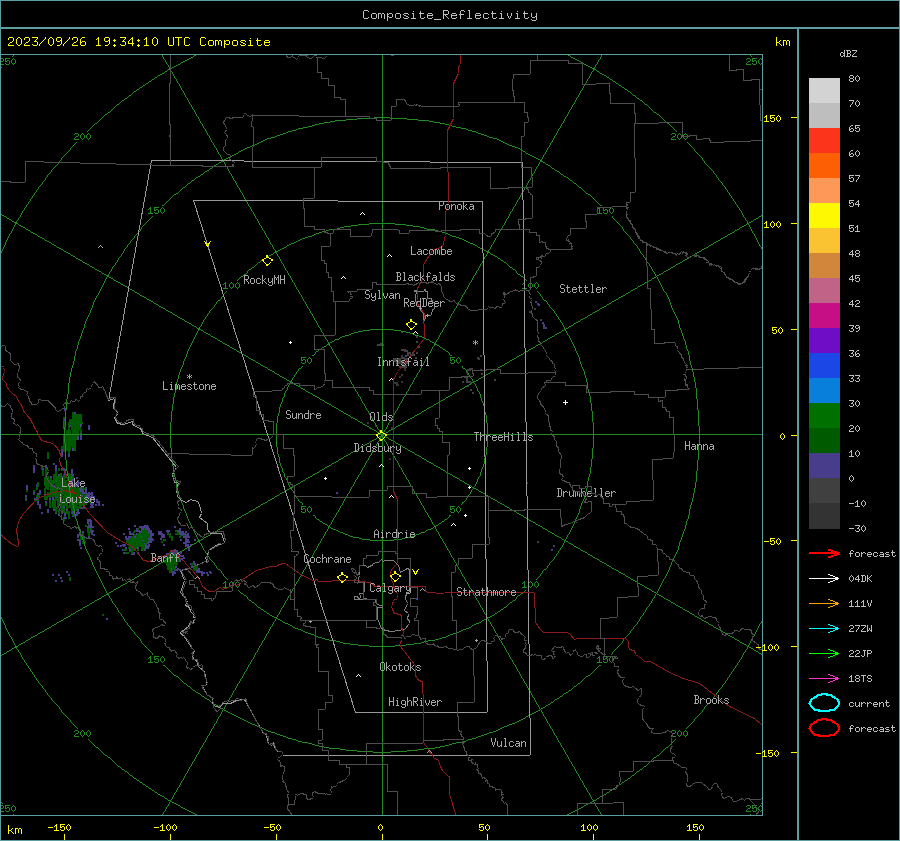Click the Vulcan city label
900x841 pixels.
click(x=508, y=743)
